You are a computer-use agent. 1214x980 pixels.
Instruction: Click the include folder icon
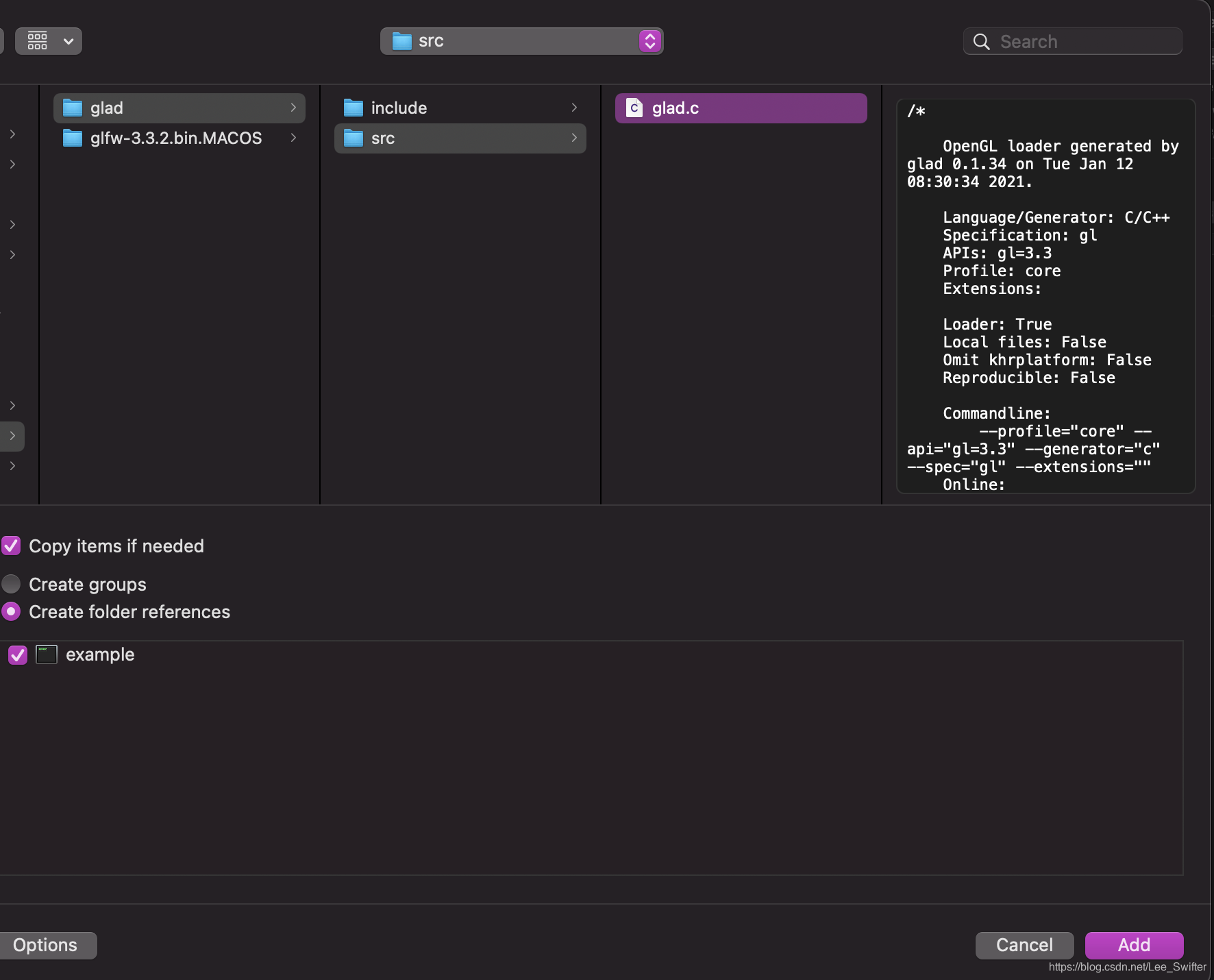(x=354, y=108)
